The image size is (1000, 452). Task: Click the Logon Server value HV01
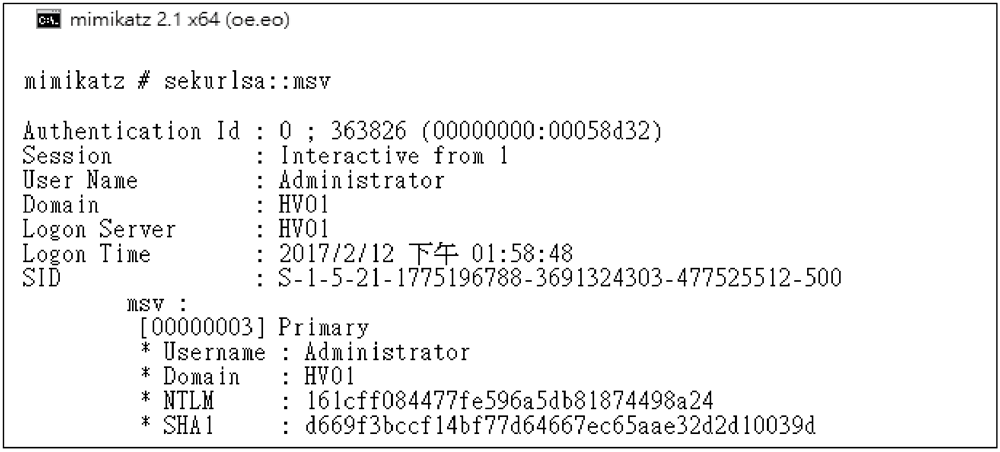pyautogui.click(x=304, y=230)
